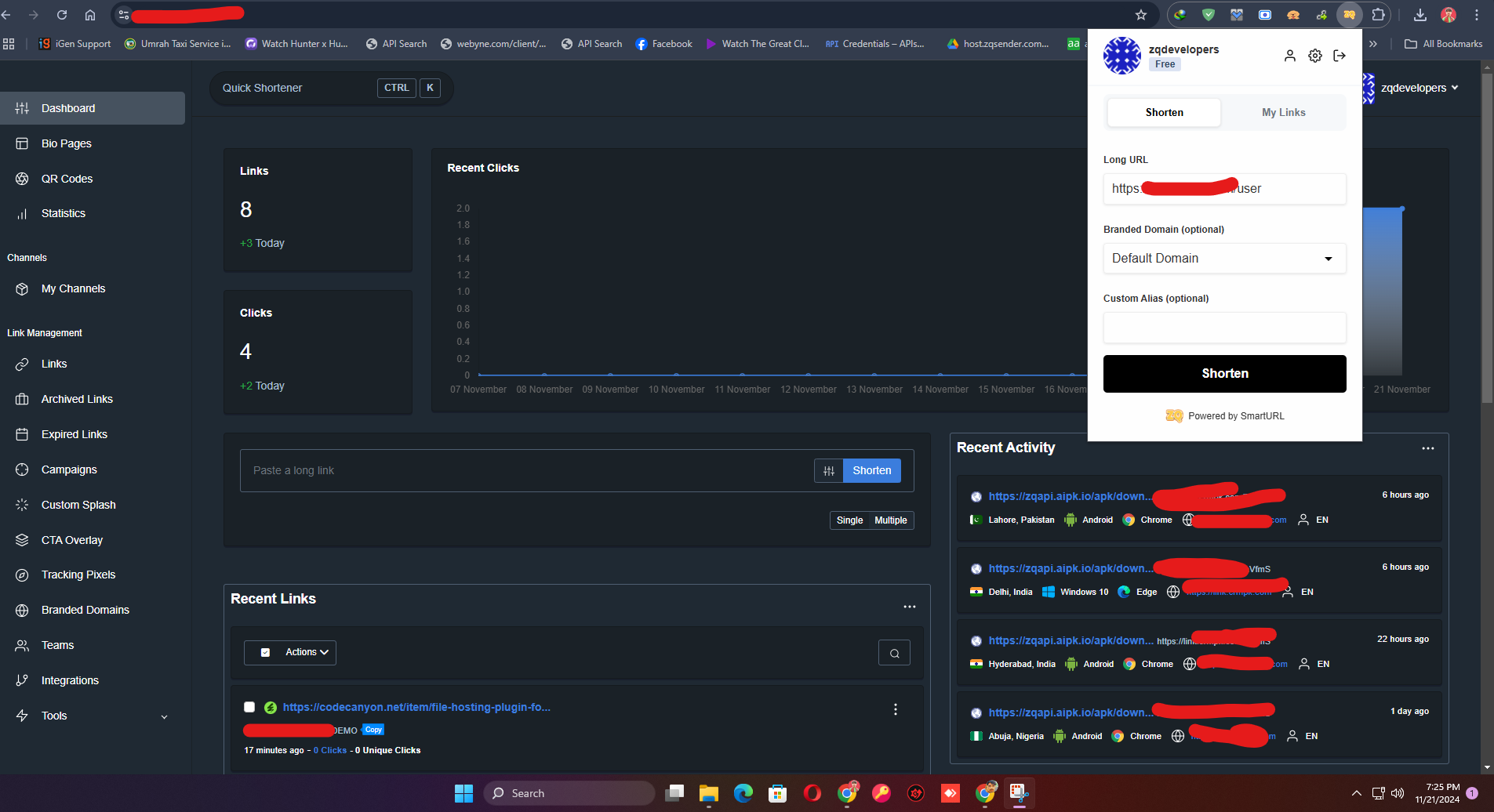Screen dimensions: 1494x812
Task: Switch to Multiple link mode
Action: coord(890,520)
